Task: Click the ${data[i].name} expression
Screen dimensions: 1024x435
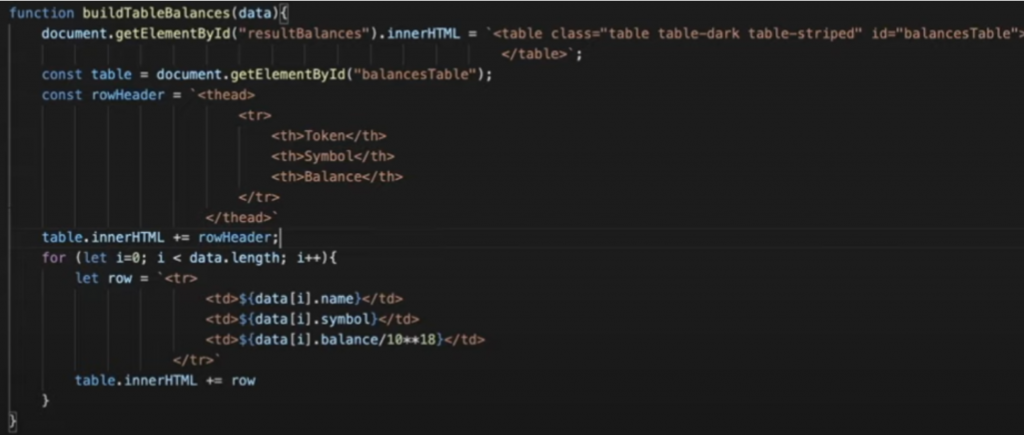Action: pos(300,298)
